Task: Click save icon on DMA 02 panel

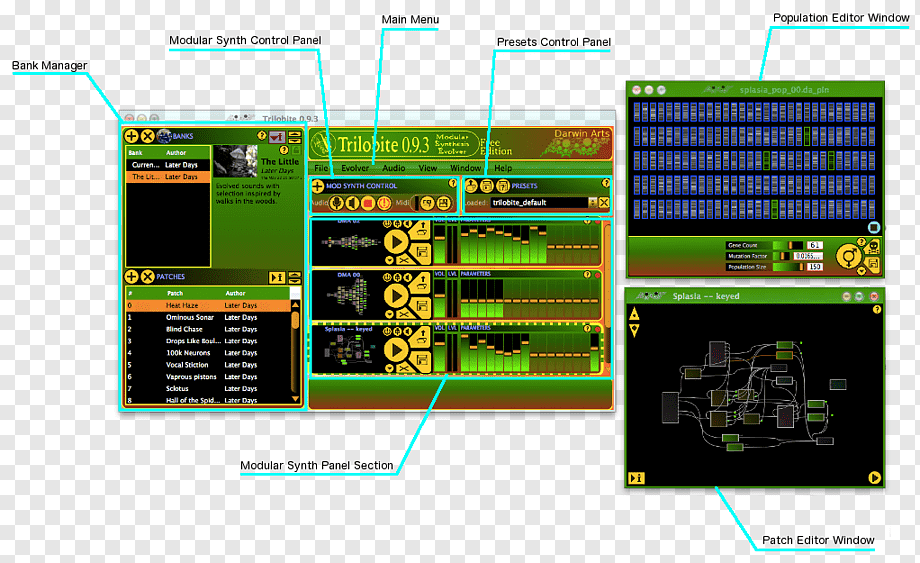Action: pyautogui.click(x=422, y=252)
